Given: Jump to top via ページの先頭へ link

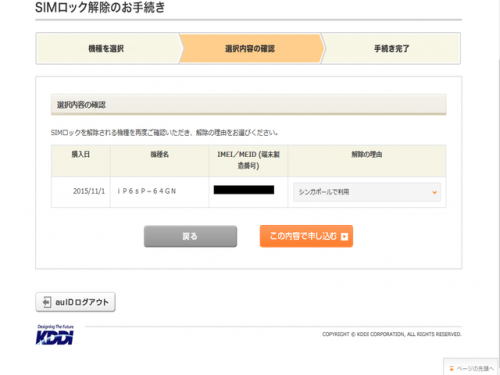Looking at the screenshot, I should coord(472,368).
